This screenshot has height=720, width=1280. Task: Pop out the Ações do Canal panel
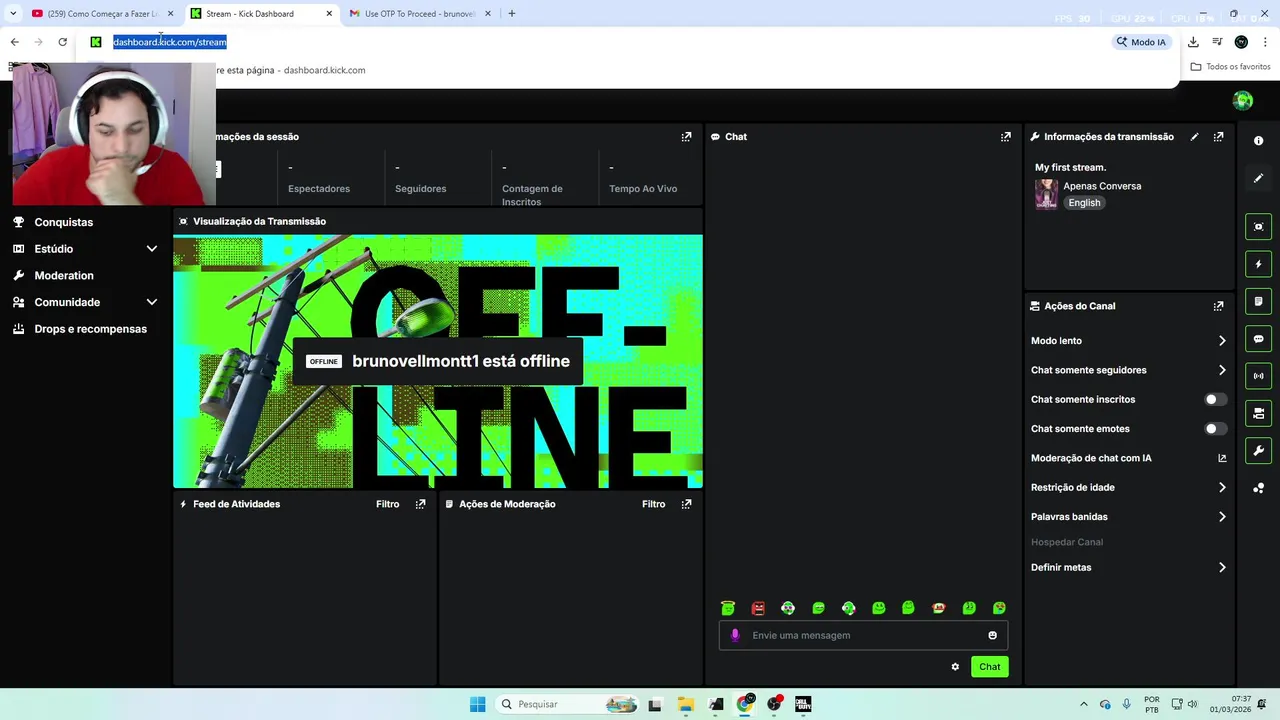pos(1218,306)
